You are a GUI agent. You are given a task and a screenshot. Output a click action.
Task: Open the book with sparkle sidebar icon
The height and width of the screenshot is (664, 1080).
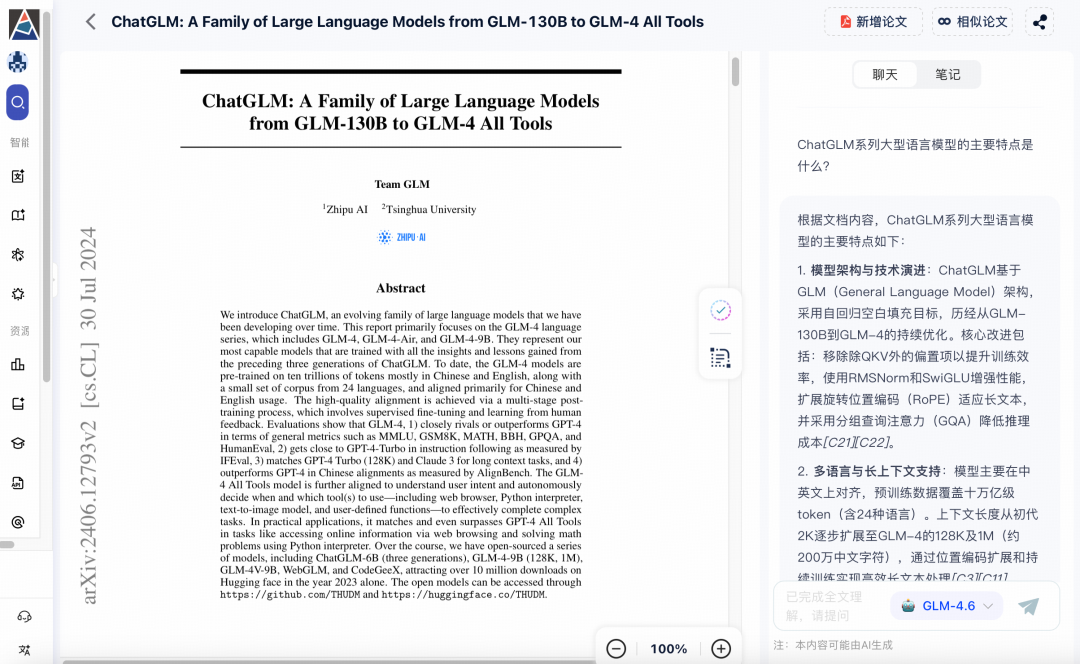pyautogui.click(x=18, y=215)
